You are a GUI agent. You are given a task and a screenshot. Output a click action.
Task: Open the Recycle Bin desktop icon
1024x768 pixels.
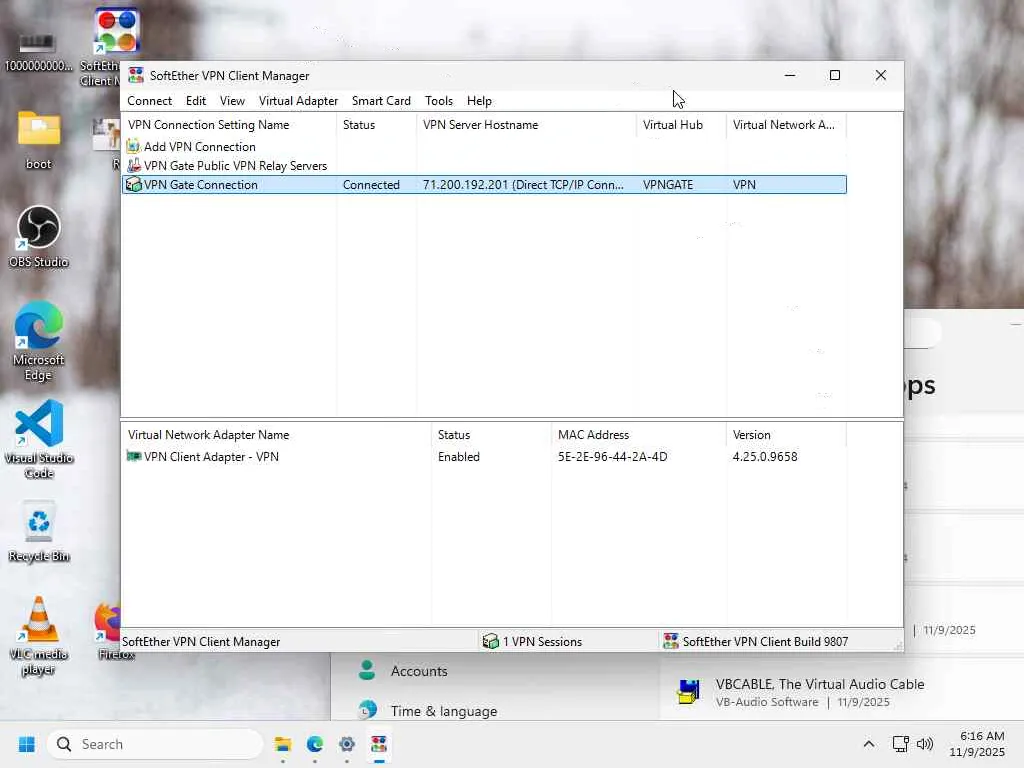[x=39, y=530]
